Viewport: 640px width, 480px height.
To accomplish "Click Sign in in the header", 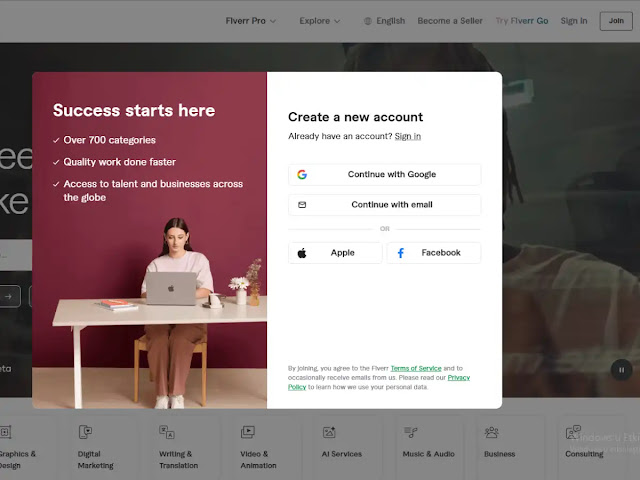I will coord(573,21).
